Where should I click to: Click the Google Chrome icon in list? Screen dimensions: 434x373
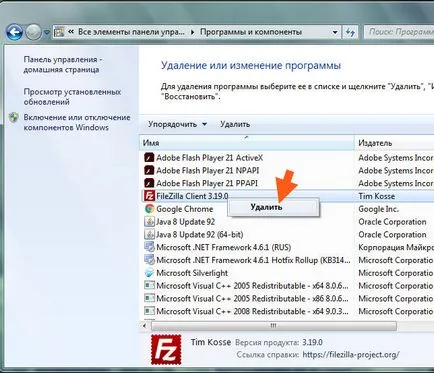149,209
